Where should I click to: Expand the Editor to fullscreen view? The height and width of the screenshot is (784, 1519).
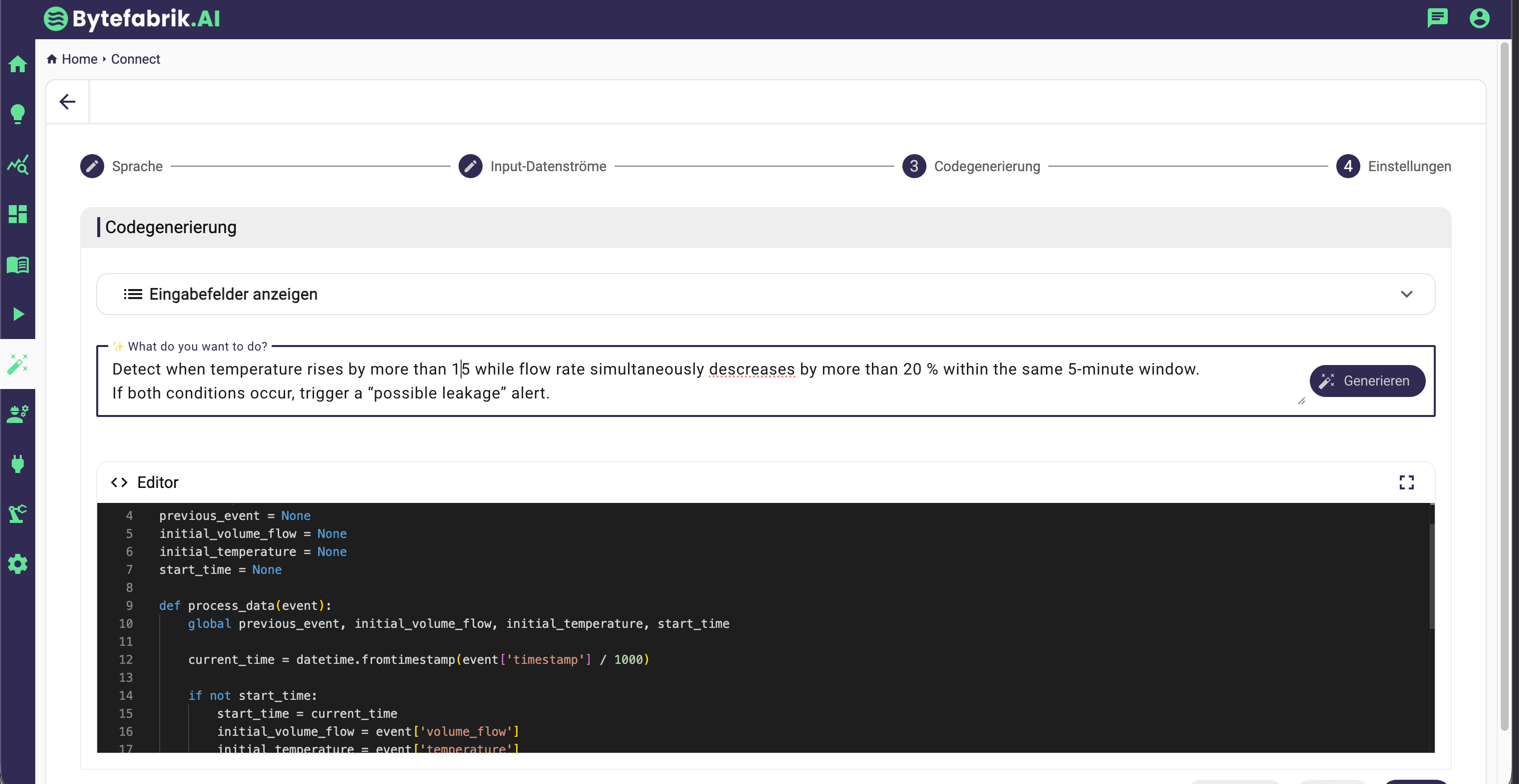(x=1407, y=482)
